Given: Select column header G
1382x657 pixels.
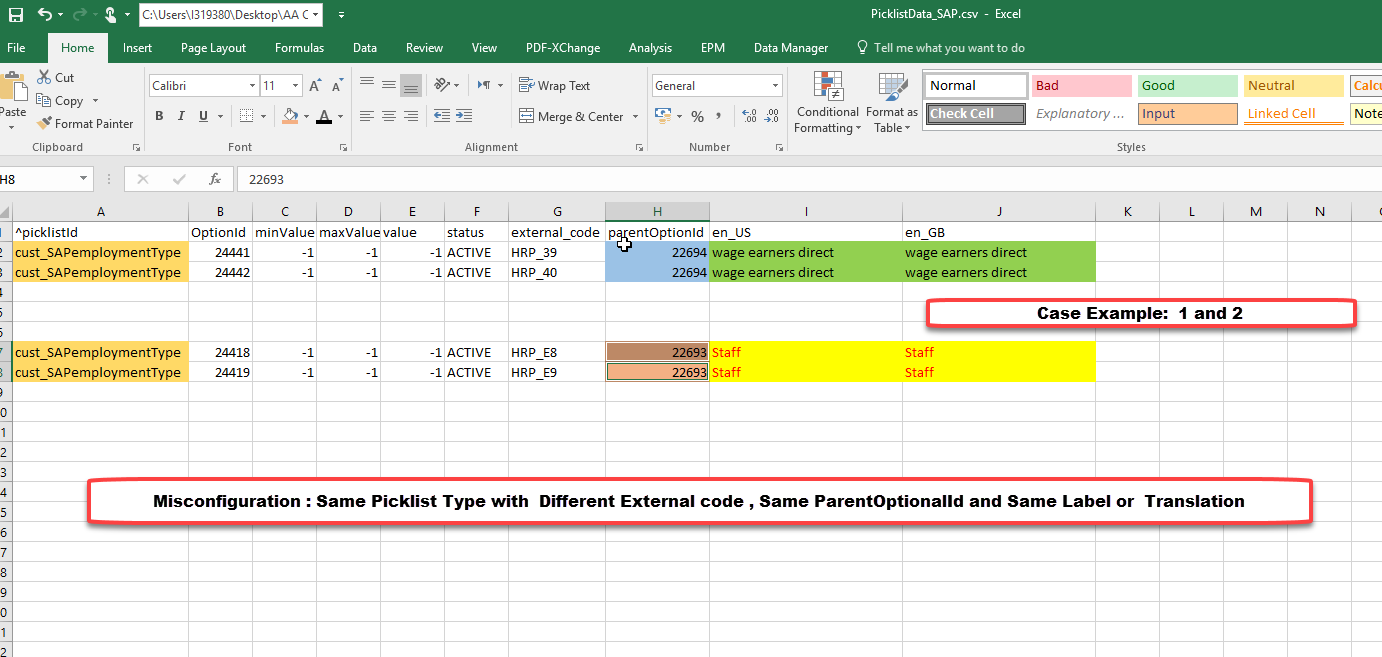Looking at the screenshot, I should [557, 211].
